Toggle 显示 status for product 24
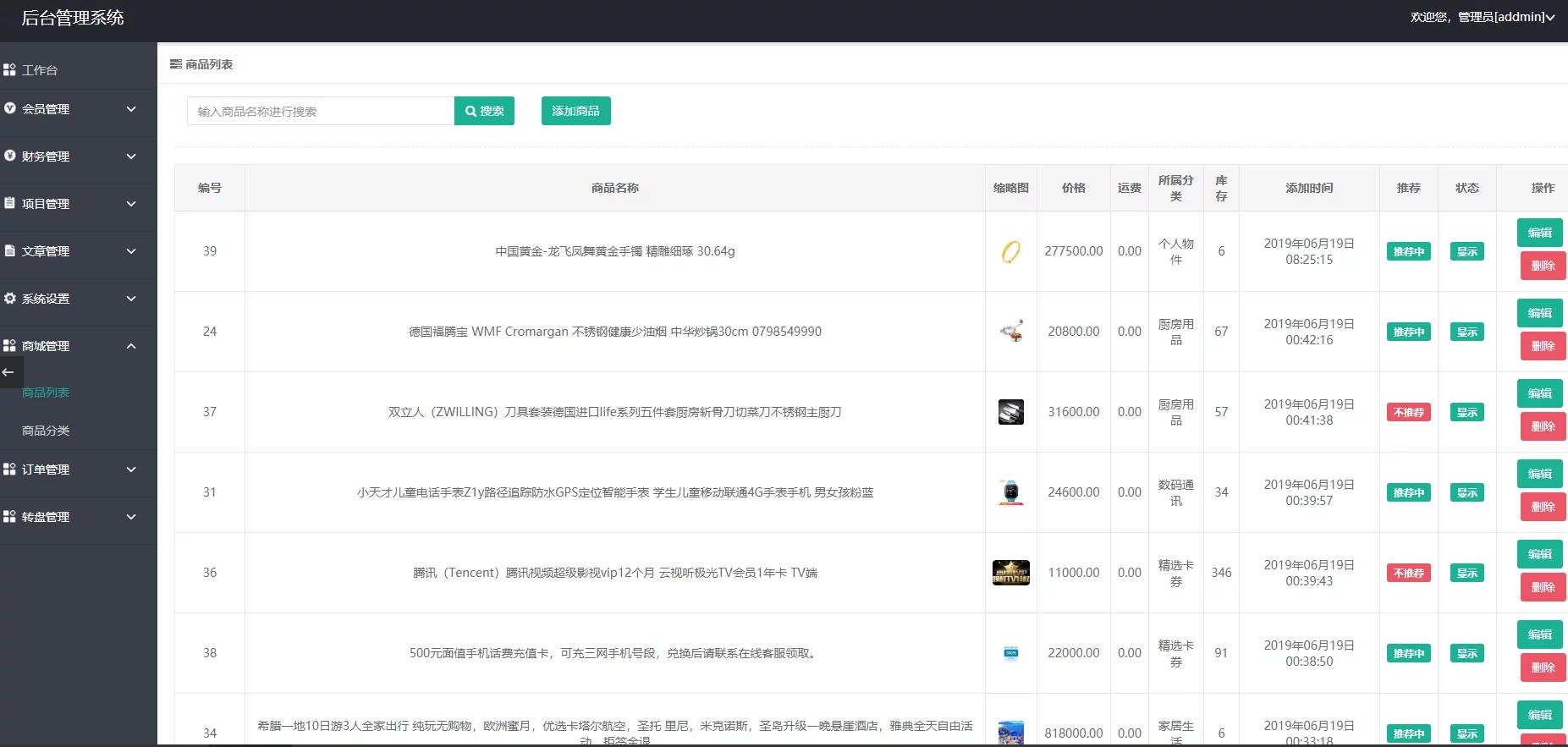Image resolution: width=1568 pixels, height=747 pixels. click(x=1466, y=332)
